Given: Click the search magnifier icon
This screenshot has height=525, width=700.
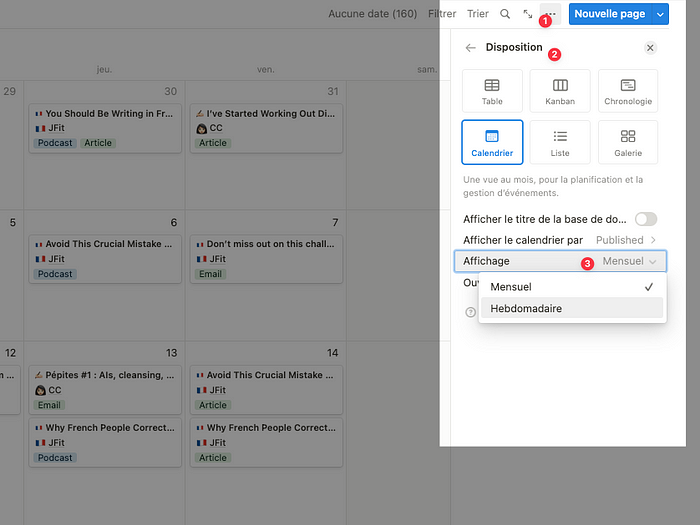Looking at the screenshot, I should (505, 14).
